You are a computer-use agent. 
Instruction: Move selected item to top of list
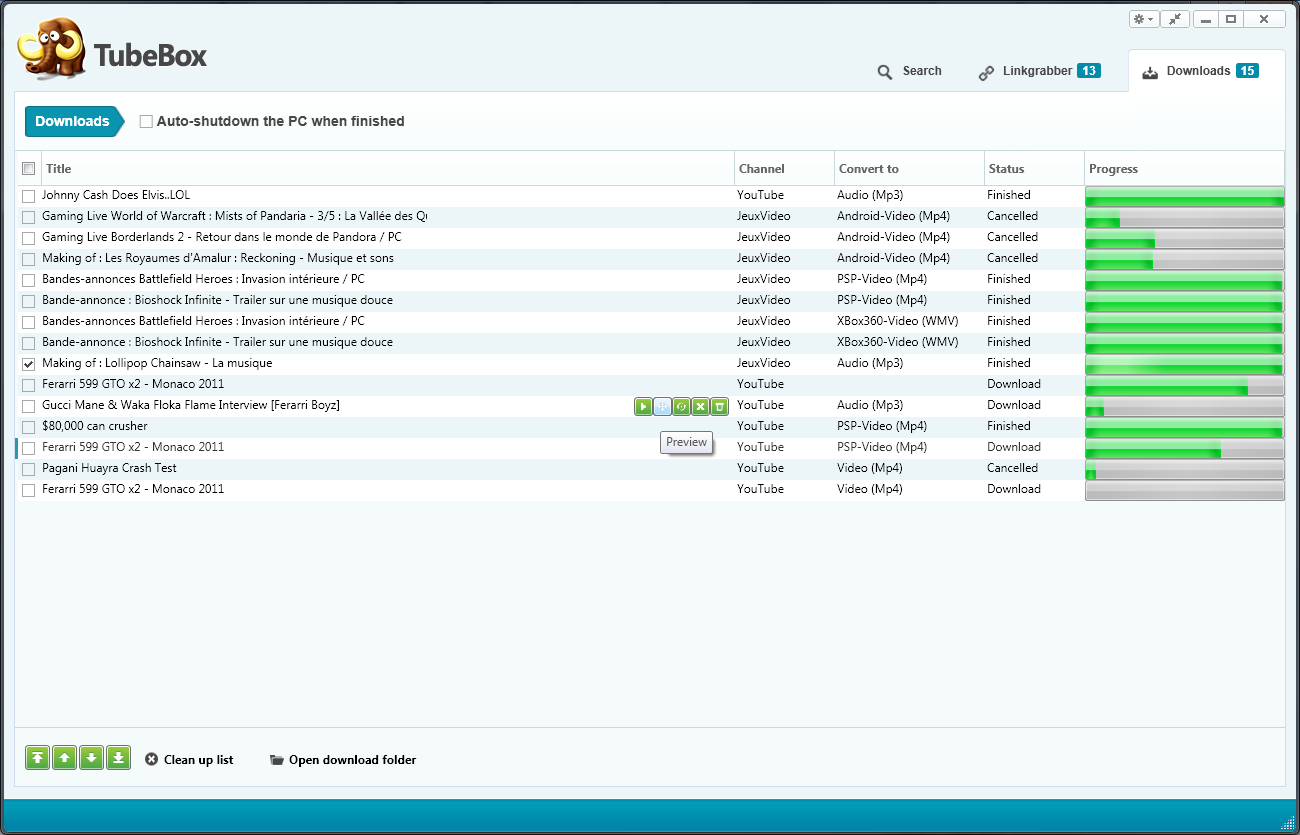click(x=37, y=758)
